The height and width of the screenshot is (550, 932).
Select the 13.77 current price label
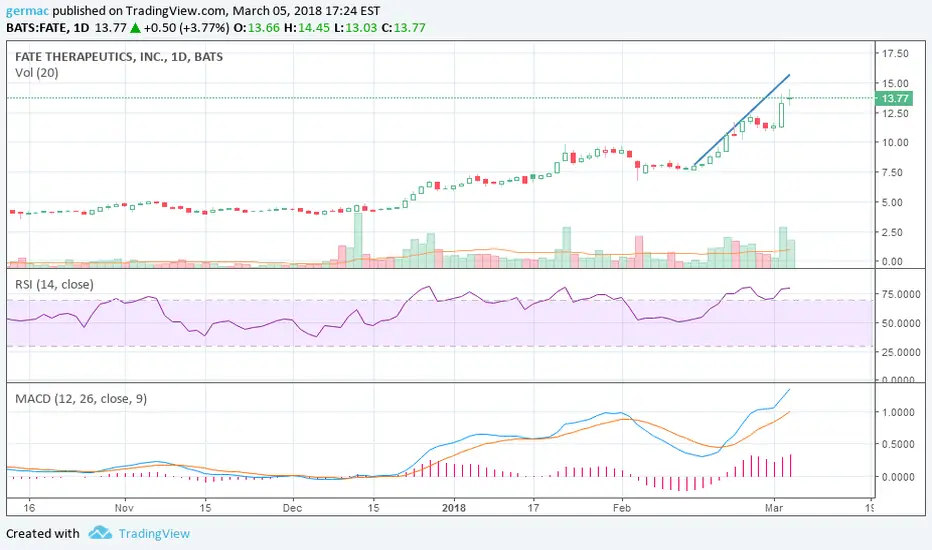pos(894,99)
